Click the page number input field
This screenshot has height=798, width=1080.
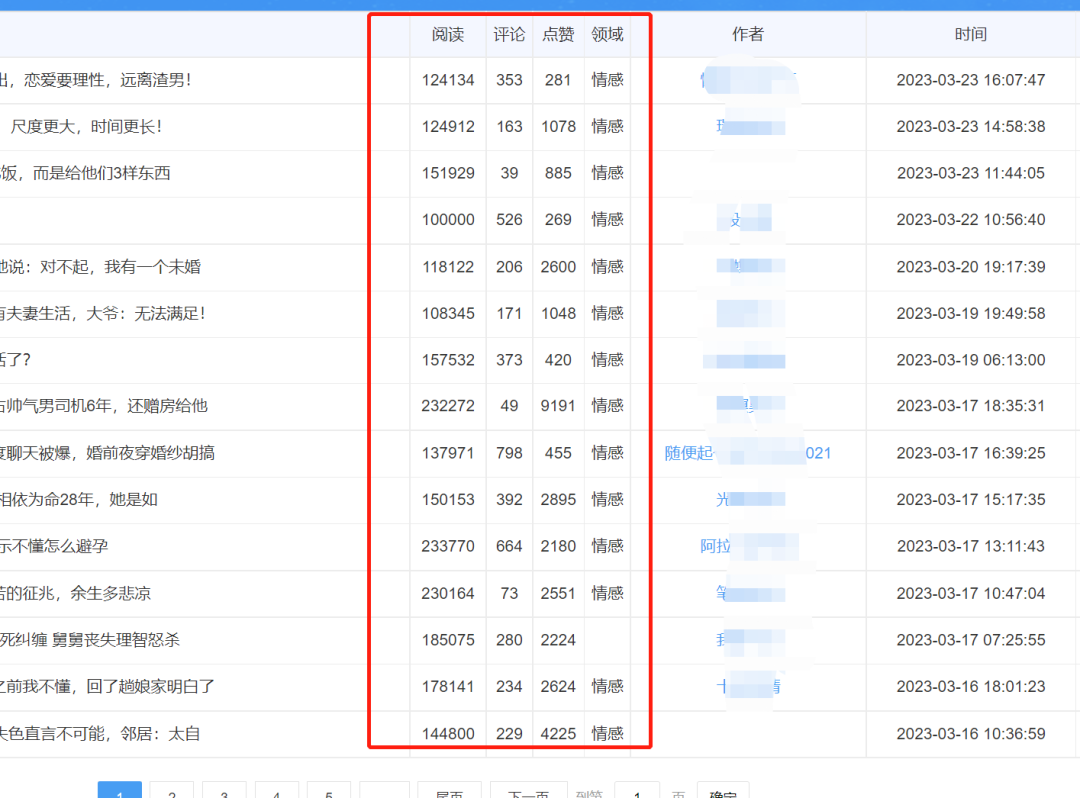[637, 793]
